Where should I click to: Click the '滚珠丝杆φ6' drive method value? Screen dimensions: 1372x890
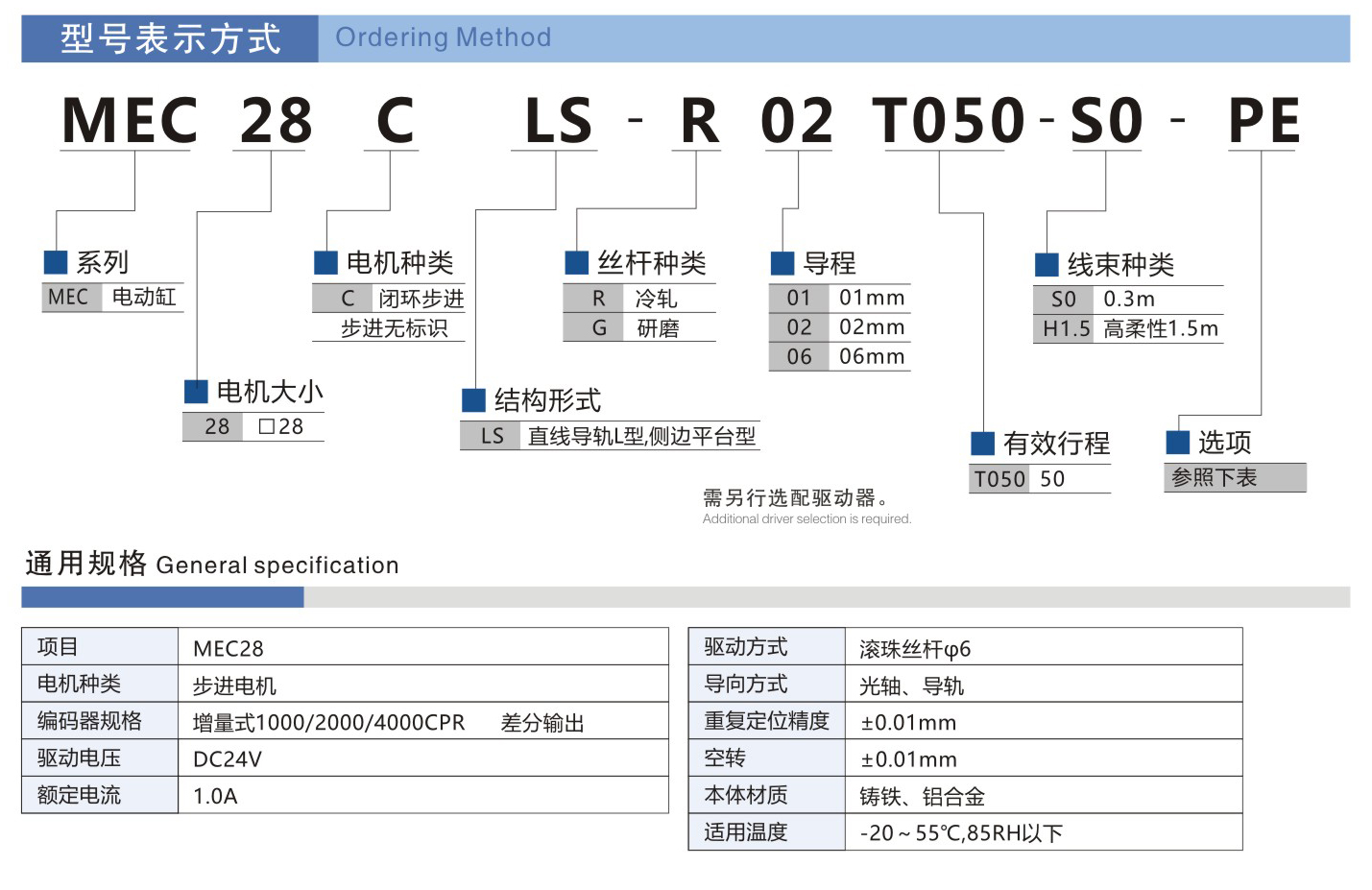click(x=915, y=649)
